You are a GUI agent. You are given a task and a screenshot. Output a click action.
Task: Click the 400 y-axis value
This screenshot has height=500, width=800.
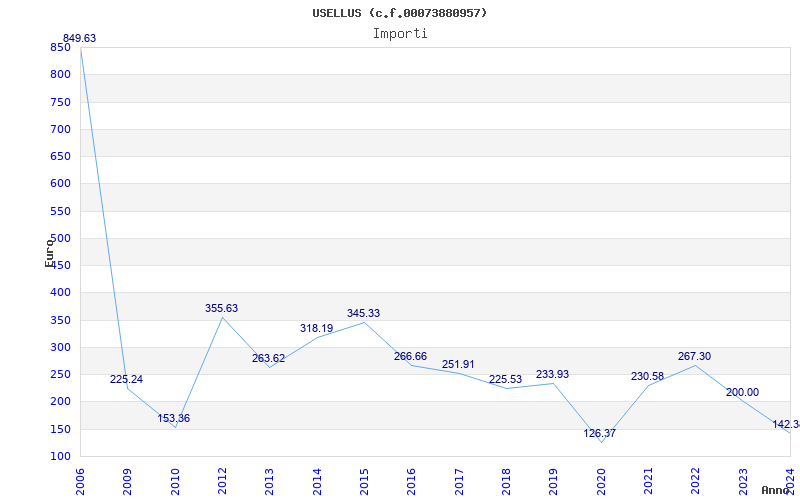click(x=60, y=293)
